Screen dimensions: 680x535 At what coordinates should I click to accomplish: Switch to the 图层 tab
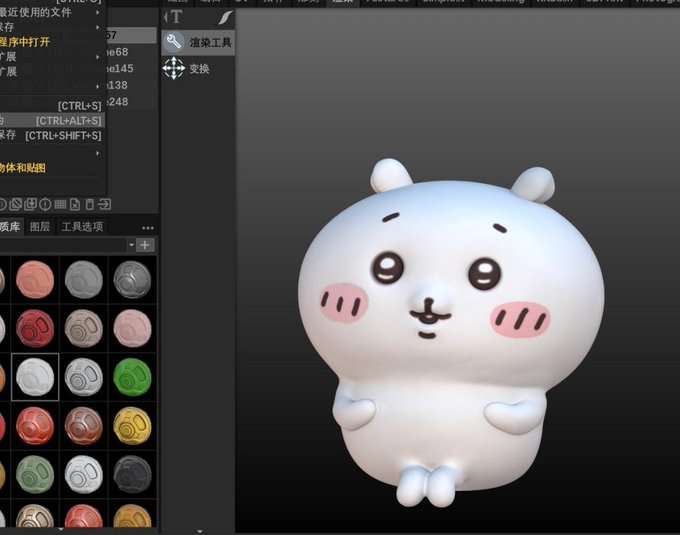click(x=40, y=226)
